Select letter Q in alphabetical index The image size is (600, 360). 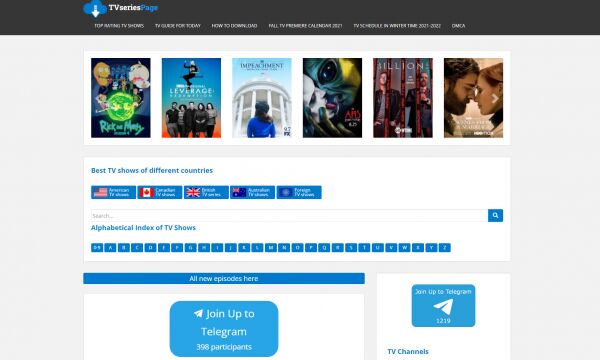324,248
